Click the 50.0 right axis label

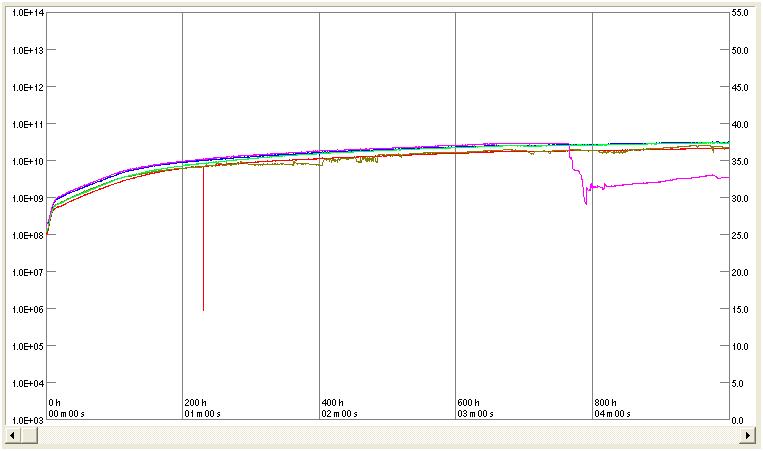(740, 50)
